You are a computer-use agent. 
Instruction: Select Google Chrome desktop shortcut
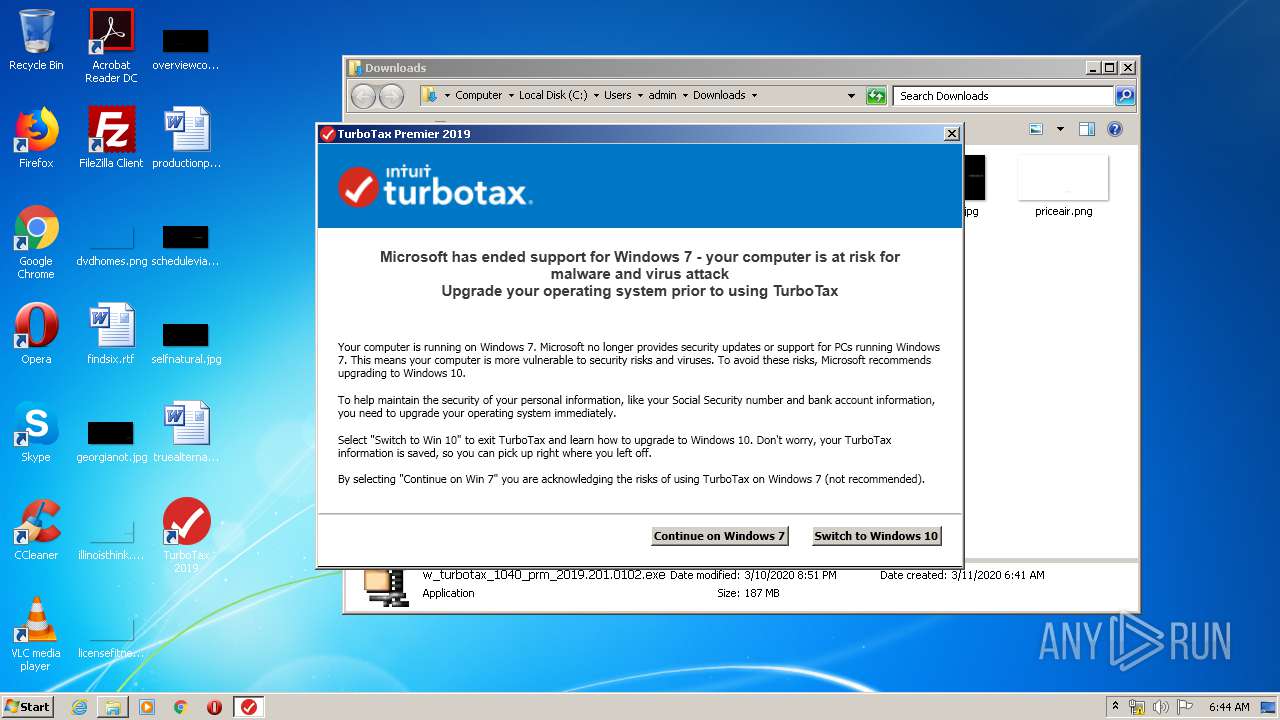[36, 243]
